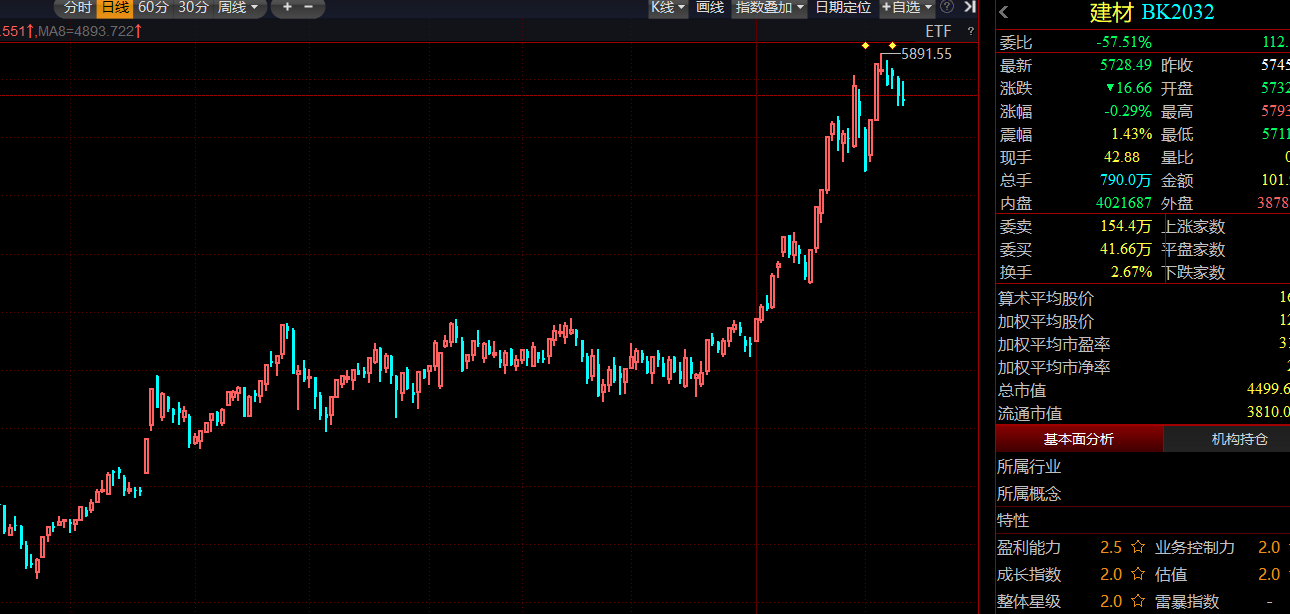Collapse side panel with the skip arrow icon
The width and height of the screenshot is (1290, 614).
click(970, 7)
